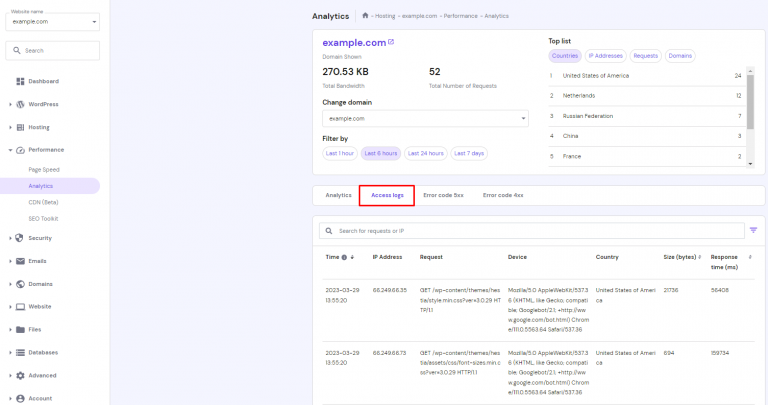
Task: Select the Last 1 hour filter
Action: pyautogui.click(x=340, y=153)
